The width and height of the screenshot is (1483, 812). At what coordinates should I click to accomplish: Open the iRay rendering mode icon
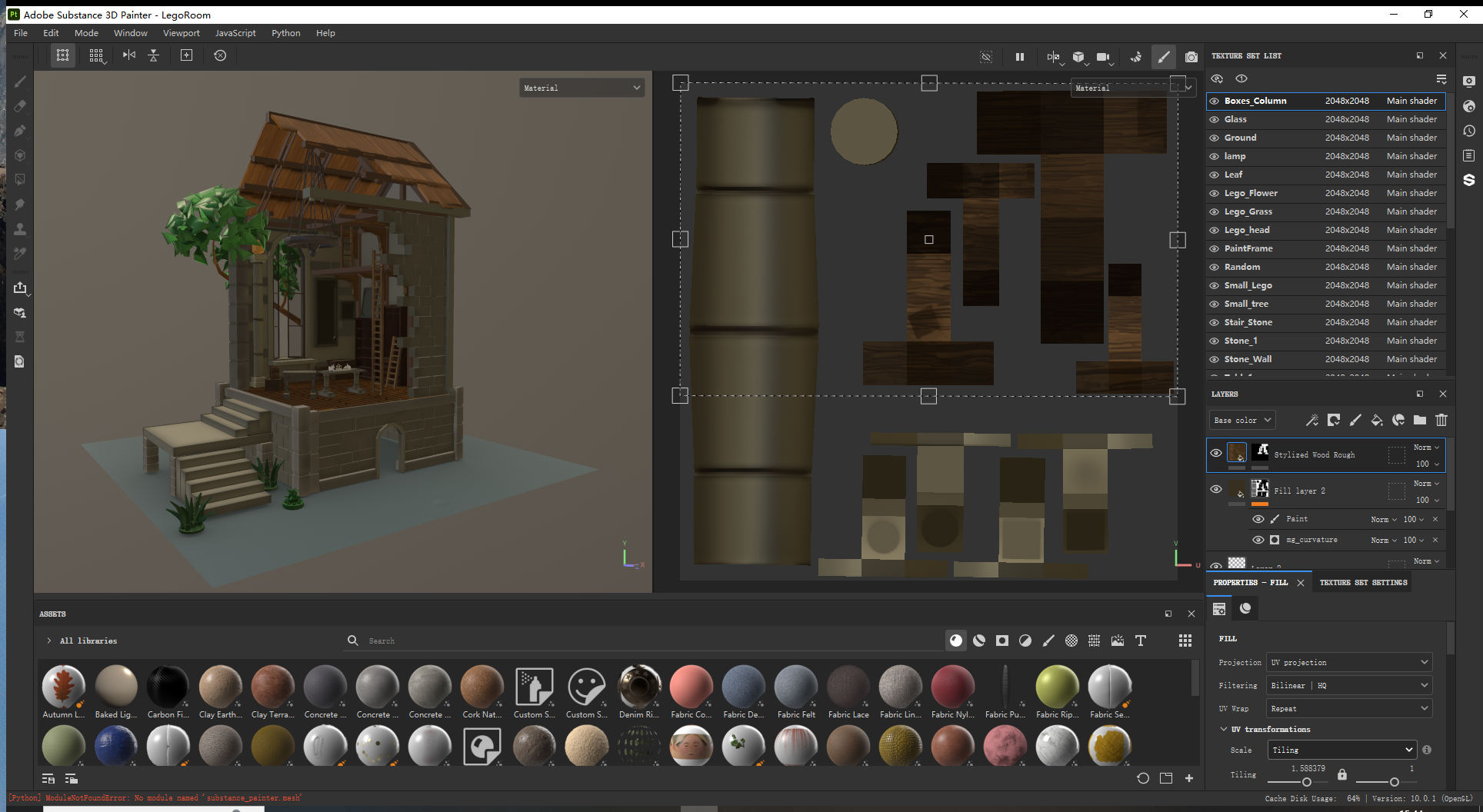tap(1191, 56)
